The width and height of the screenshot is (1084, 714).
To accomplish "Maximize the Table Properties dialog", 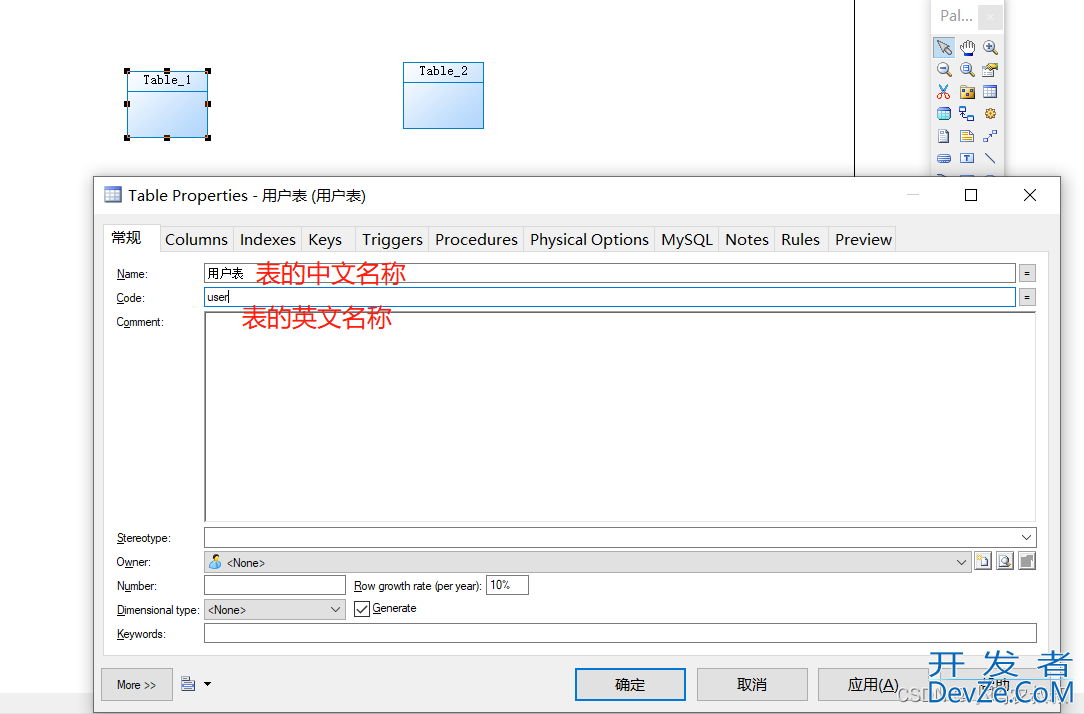I will point(971,196).
